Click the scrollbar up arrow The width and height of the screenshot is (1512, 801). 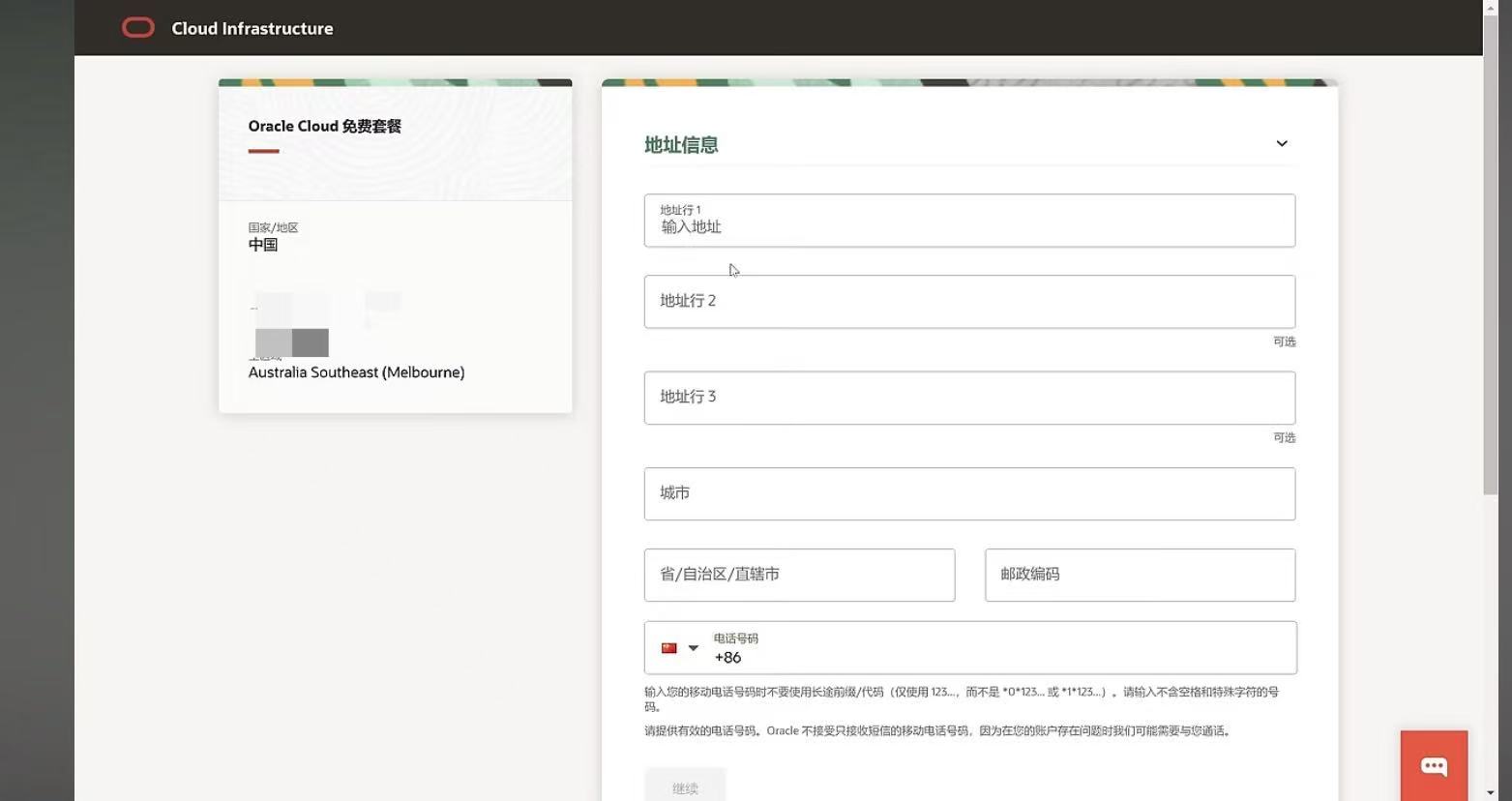(x=1491, y=7)
